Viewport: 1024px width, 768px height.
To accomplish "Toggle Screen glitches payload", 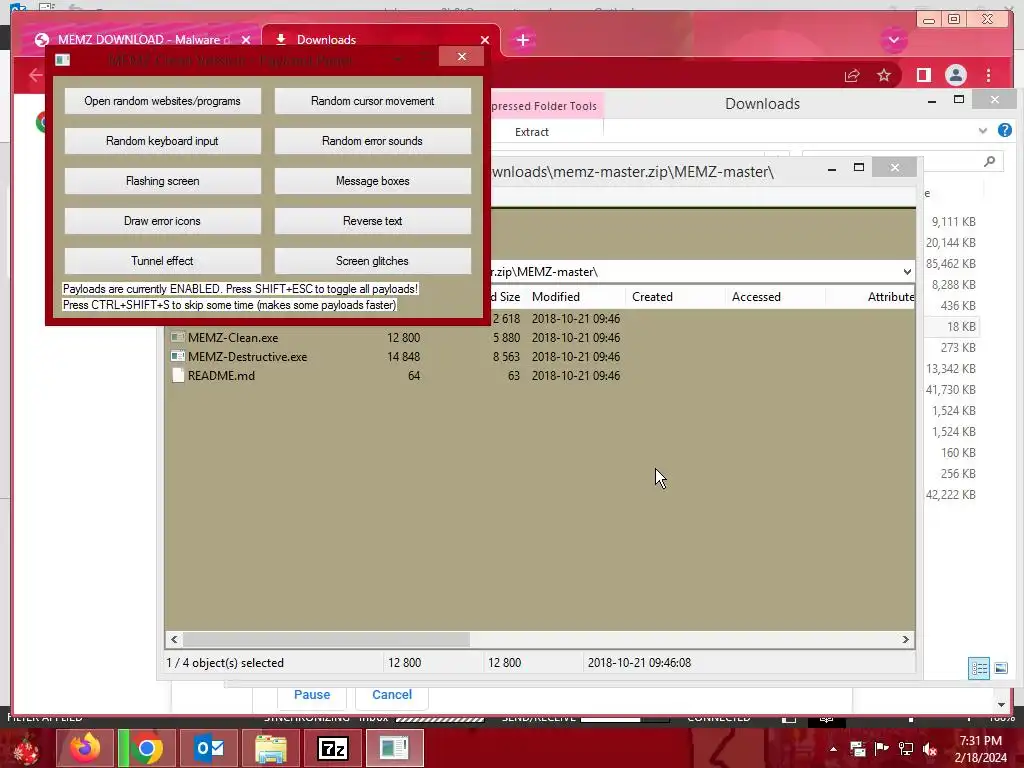I will pyautogui.click(x=372, y=261).
